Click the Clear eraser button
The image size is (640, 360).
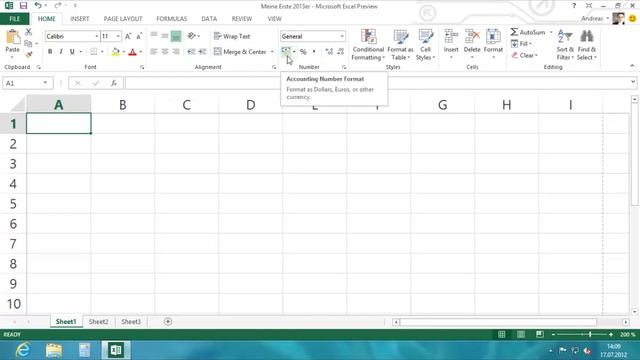(524, 55)
